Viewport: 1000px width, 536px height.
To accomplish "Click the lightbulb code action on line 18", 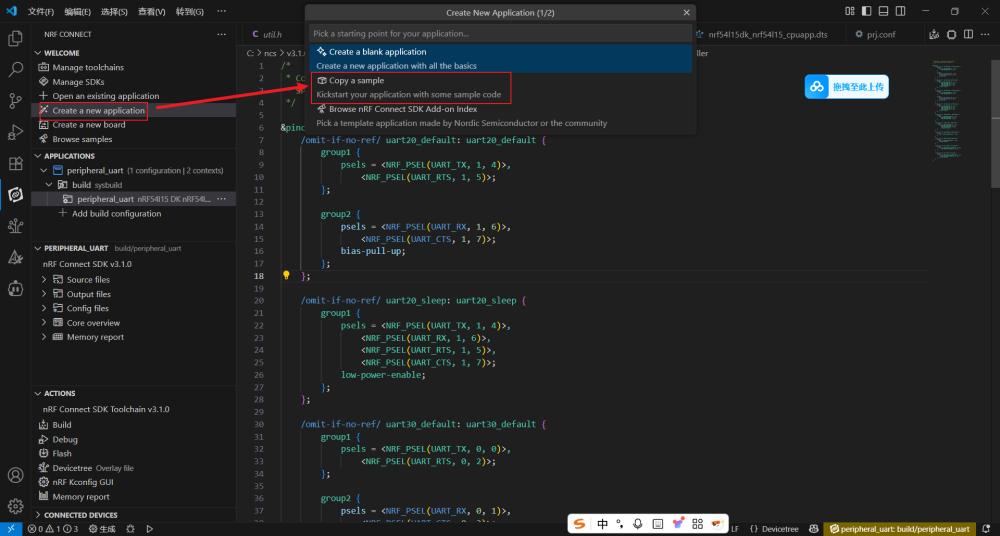I will [x=286, y=275].
